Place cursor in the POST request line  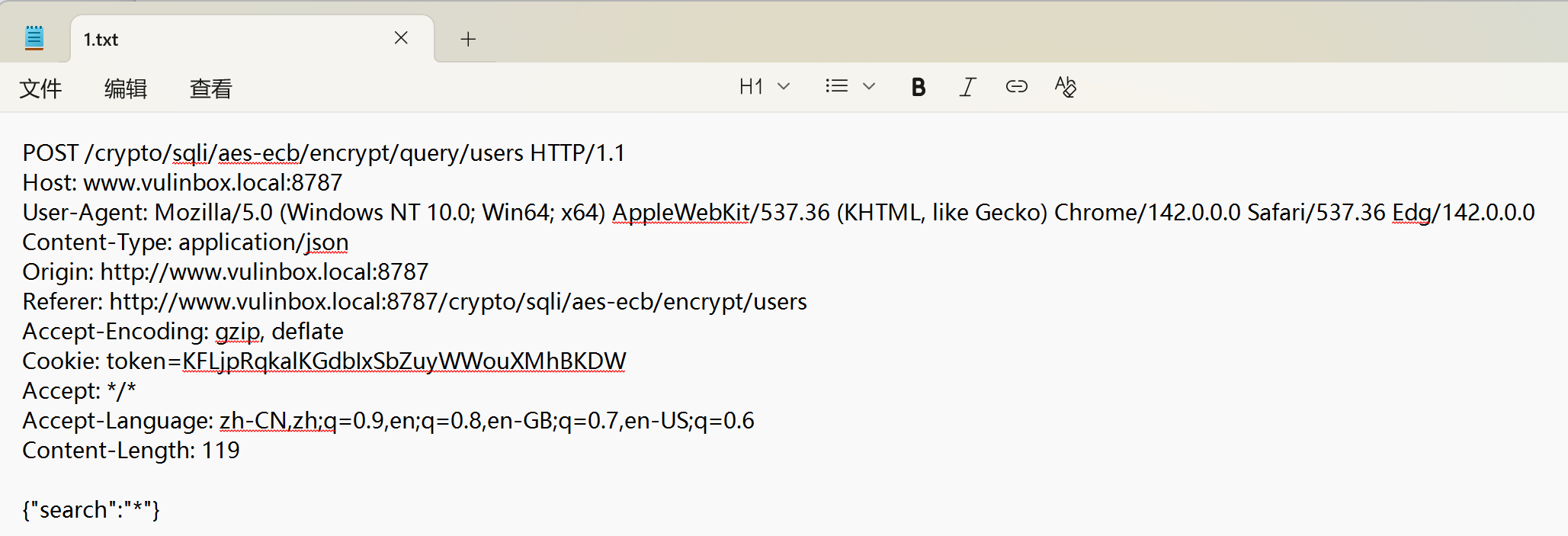(x=323, y=152)
